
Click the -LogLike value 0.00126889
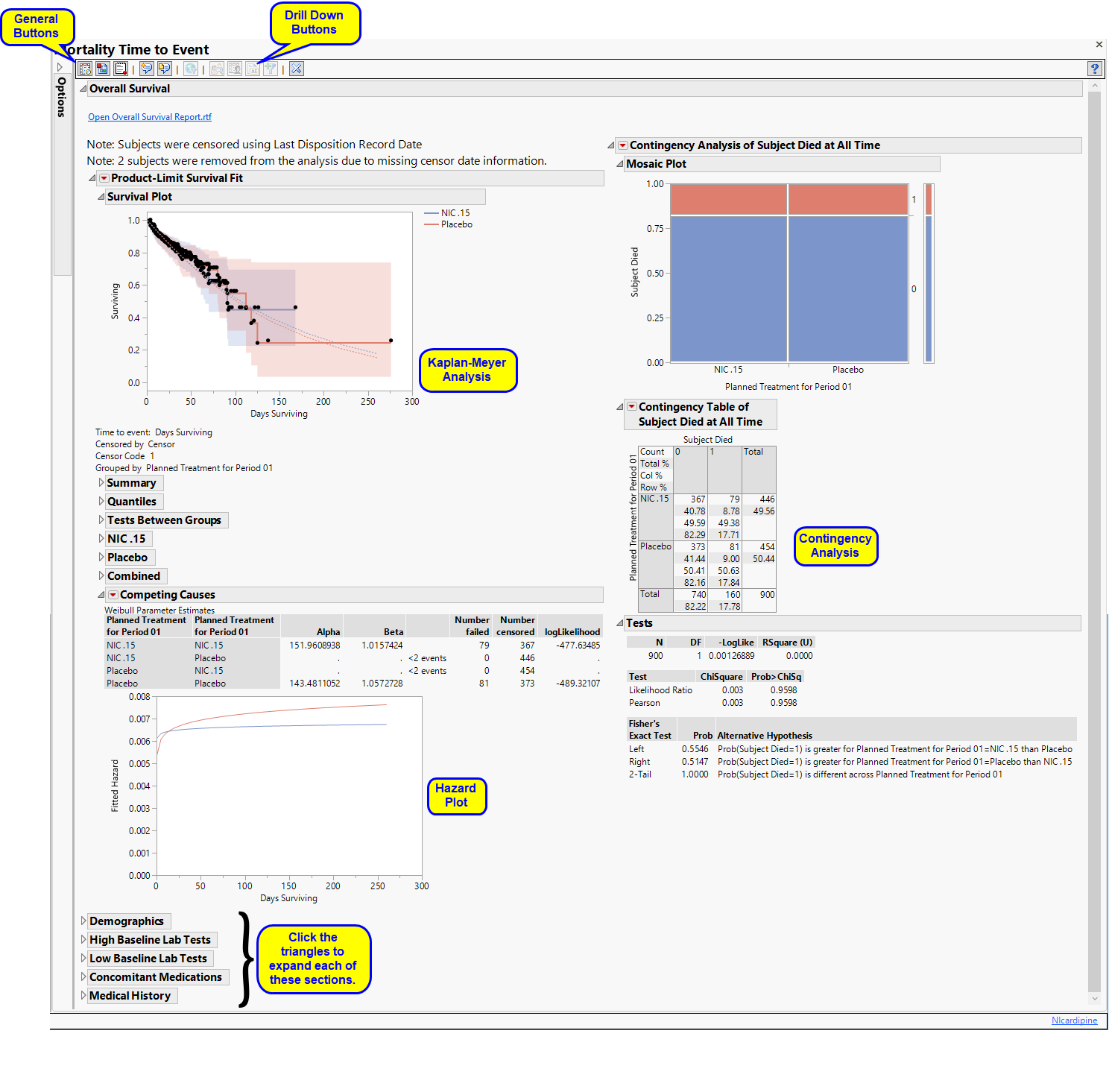coord(731,656)
